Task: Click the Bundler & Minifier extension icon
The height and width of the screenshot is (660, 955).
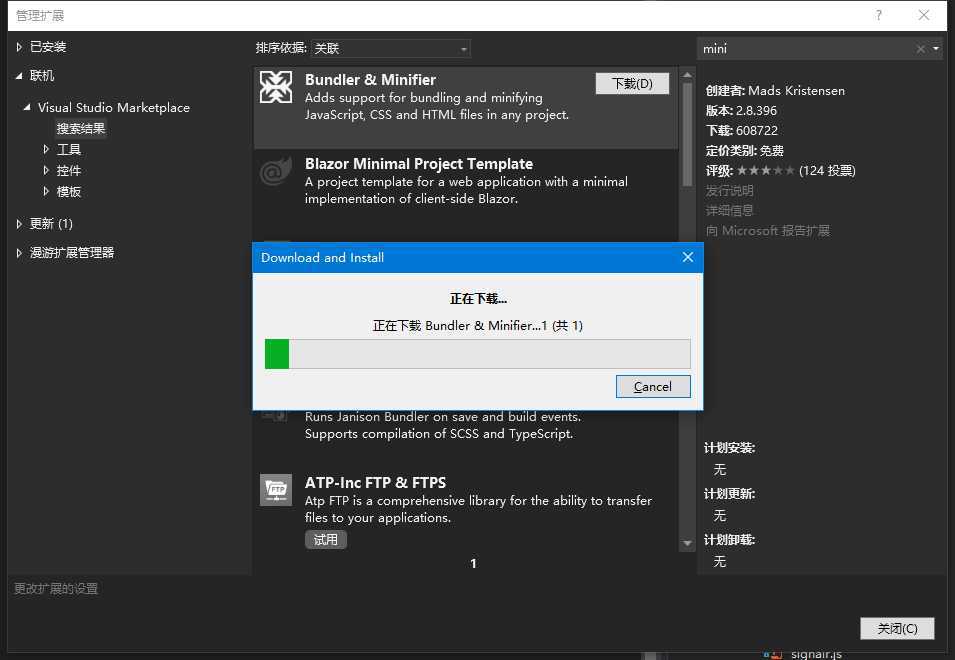Action: (276, 87)
